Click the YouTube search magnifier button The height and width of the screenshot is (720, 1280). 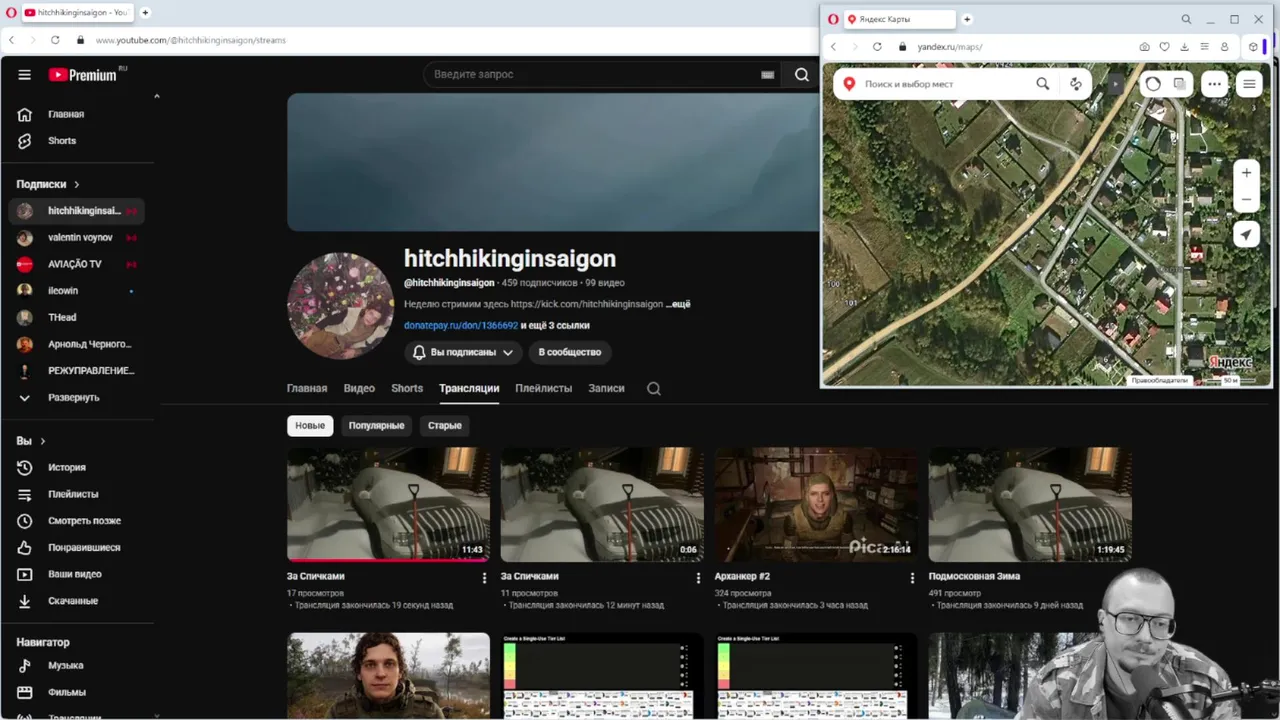coord(801,74)
